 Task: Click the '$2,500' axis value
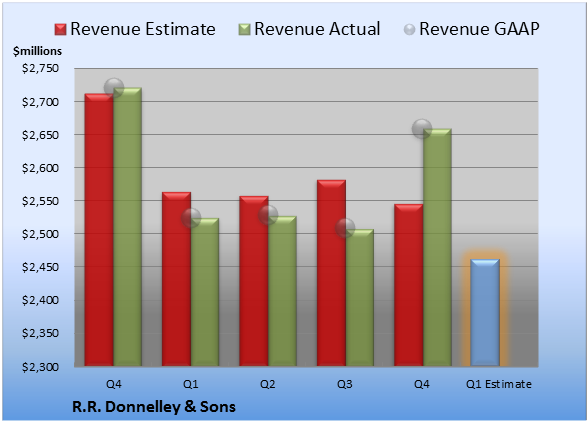(x=40, y=234)
